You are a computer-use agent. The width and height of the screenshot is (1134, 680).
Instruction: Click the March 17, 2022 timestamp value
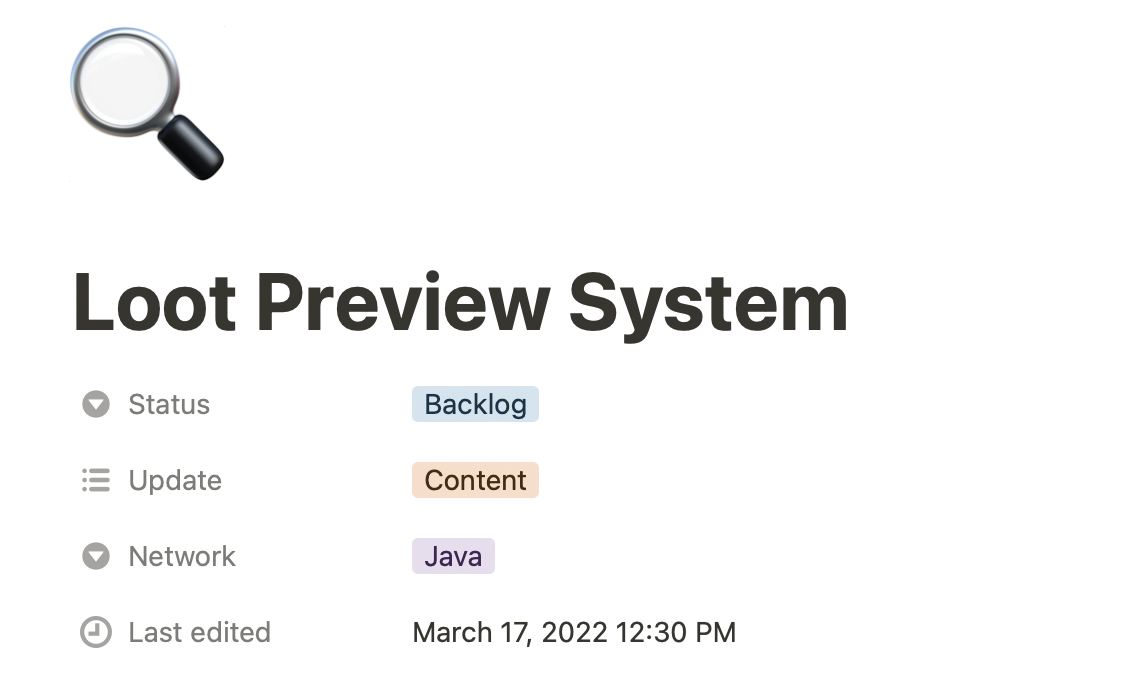click(x=574, y=632)
